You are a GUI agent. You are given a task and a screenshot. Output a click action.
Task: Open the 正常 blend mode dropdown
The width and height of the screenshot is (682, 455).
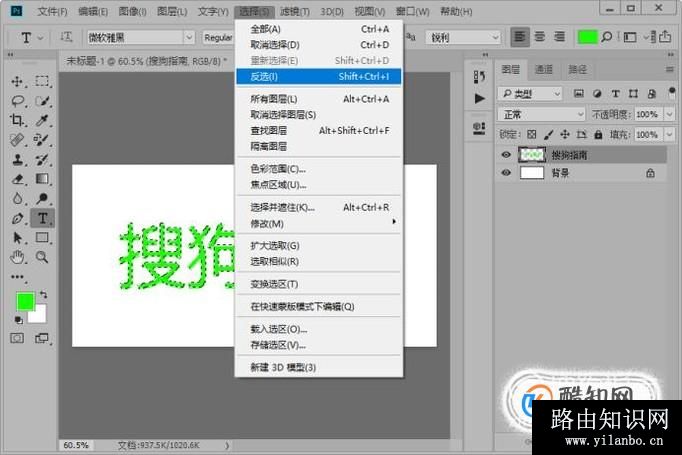click(x=542, y=114)
